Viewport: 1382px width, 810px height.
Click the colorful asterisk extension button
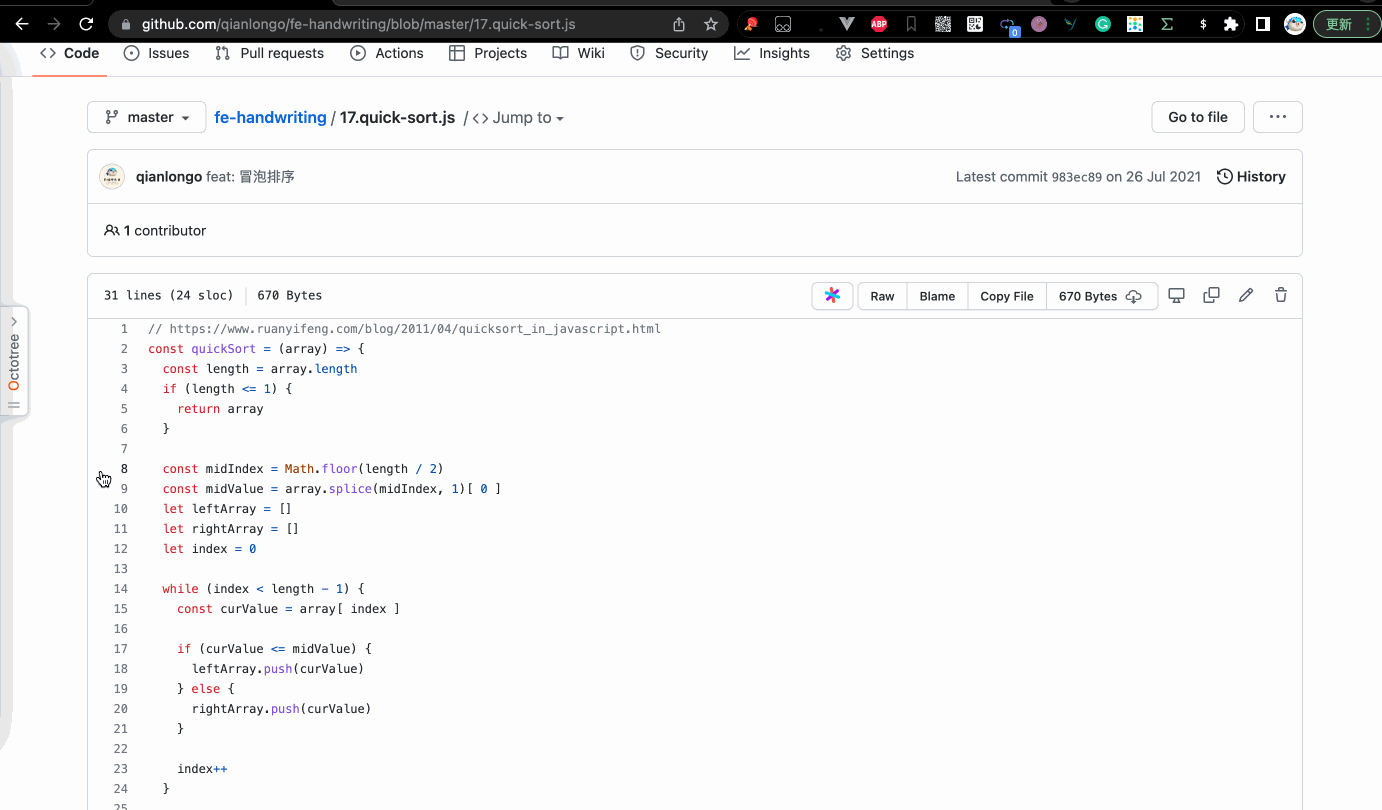point(832,296)
